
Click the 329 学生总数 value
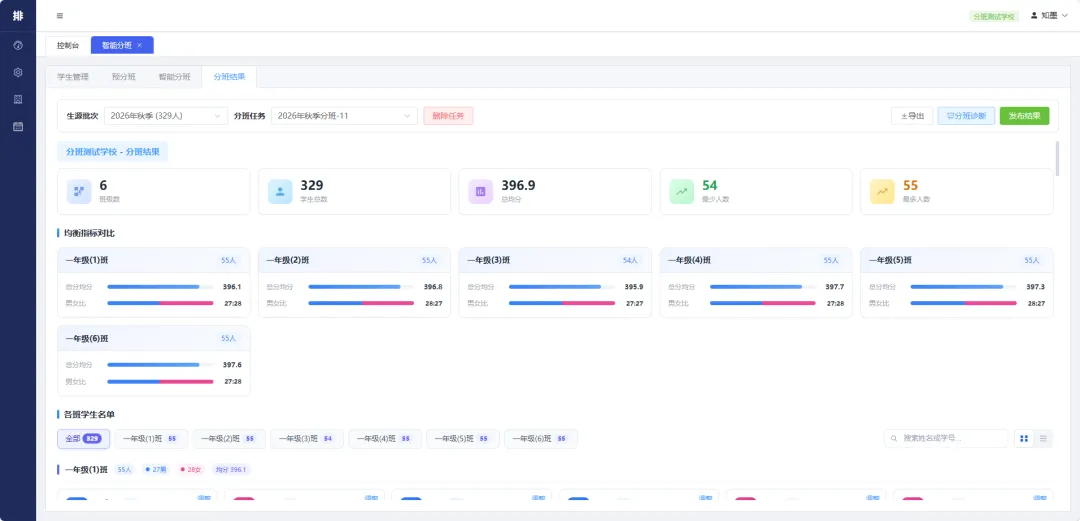tap(312, 185)
